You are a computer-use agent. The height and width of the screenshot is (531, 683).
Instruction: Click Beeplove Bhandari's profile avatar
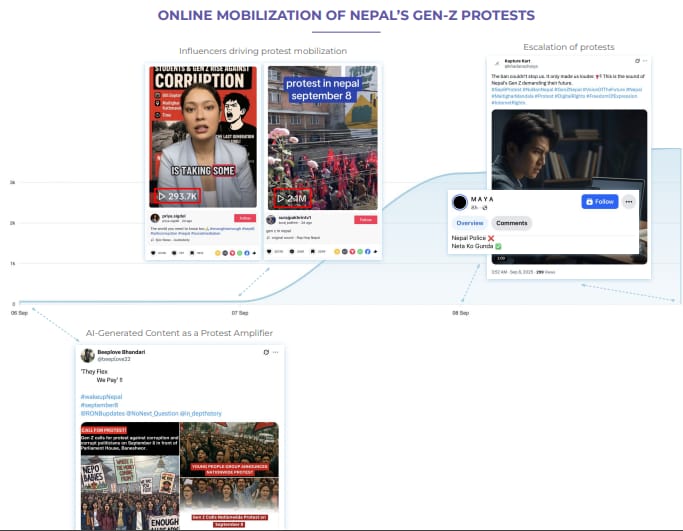(x=87, y=355)
